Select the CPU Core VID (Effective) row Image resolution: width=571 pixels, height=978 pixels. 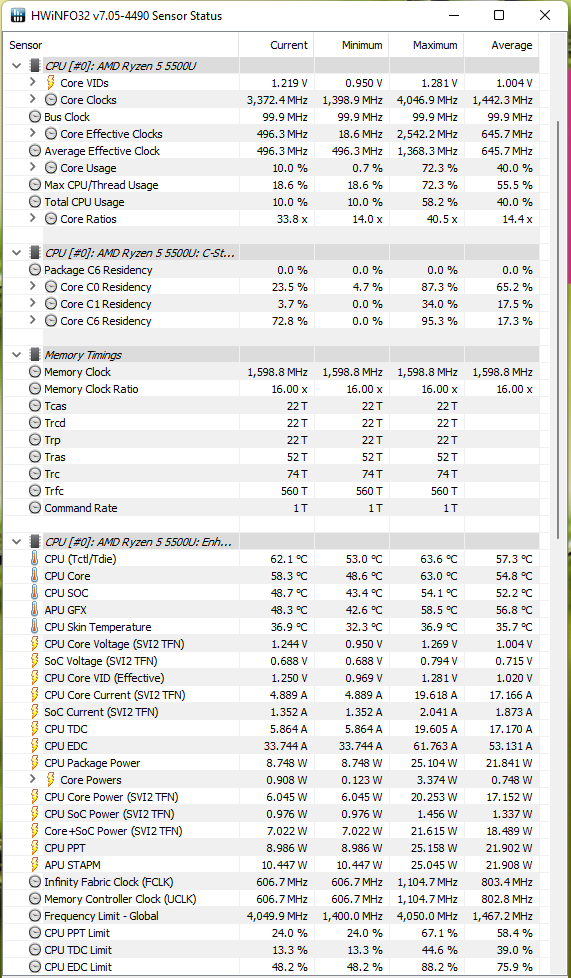click(272, 678)
